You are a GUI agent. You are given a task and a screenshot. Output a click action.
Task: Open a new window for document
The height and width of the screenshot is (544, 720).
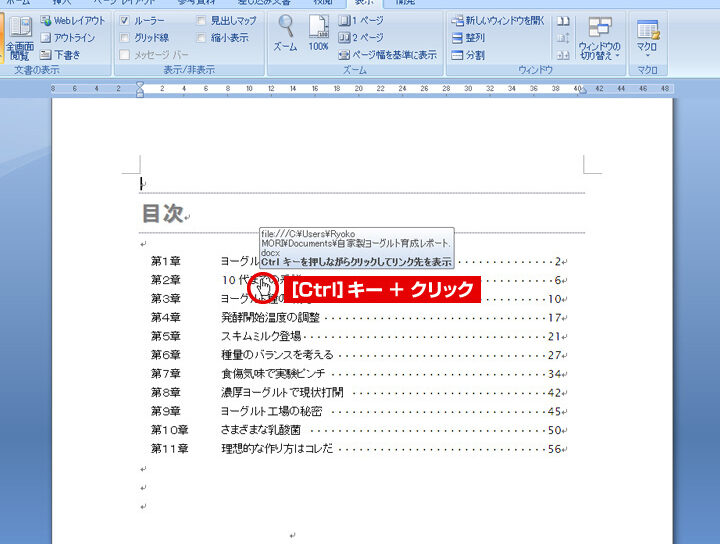497,20
